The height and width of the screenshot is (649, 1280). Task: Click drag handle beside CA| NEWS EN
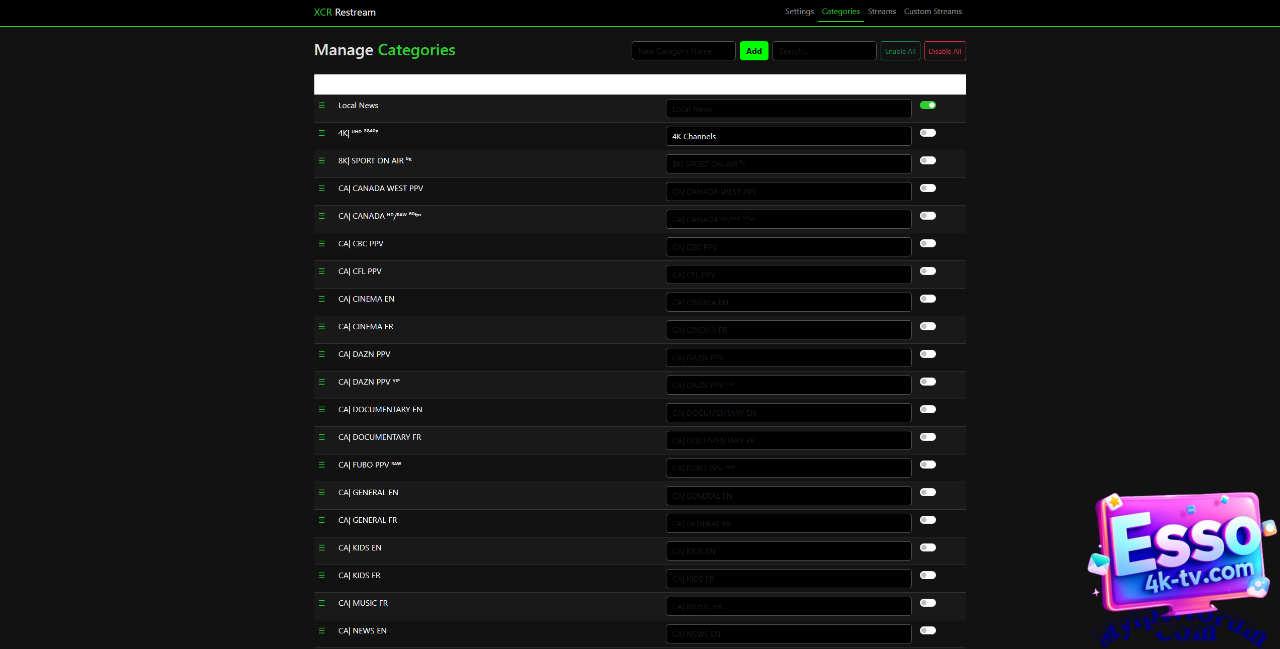click(322, 631)
